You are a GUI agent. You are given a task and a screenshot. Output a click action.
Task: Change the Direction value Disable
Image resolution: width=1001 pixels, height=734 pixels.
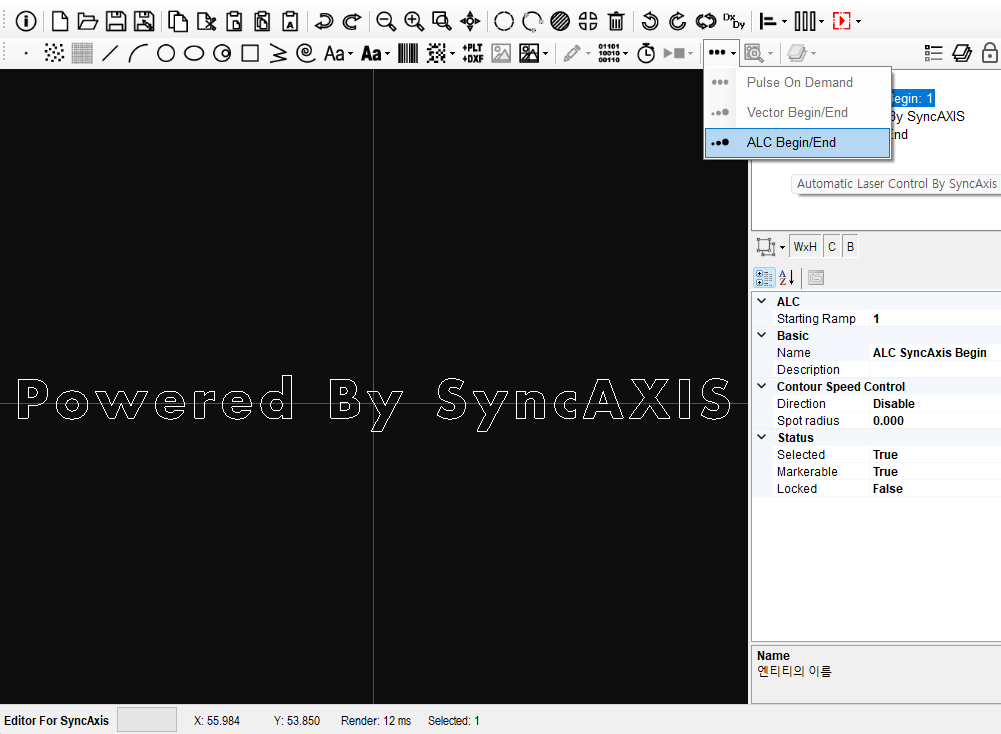point(935,403)
